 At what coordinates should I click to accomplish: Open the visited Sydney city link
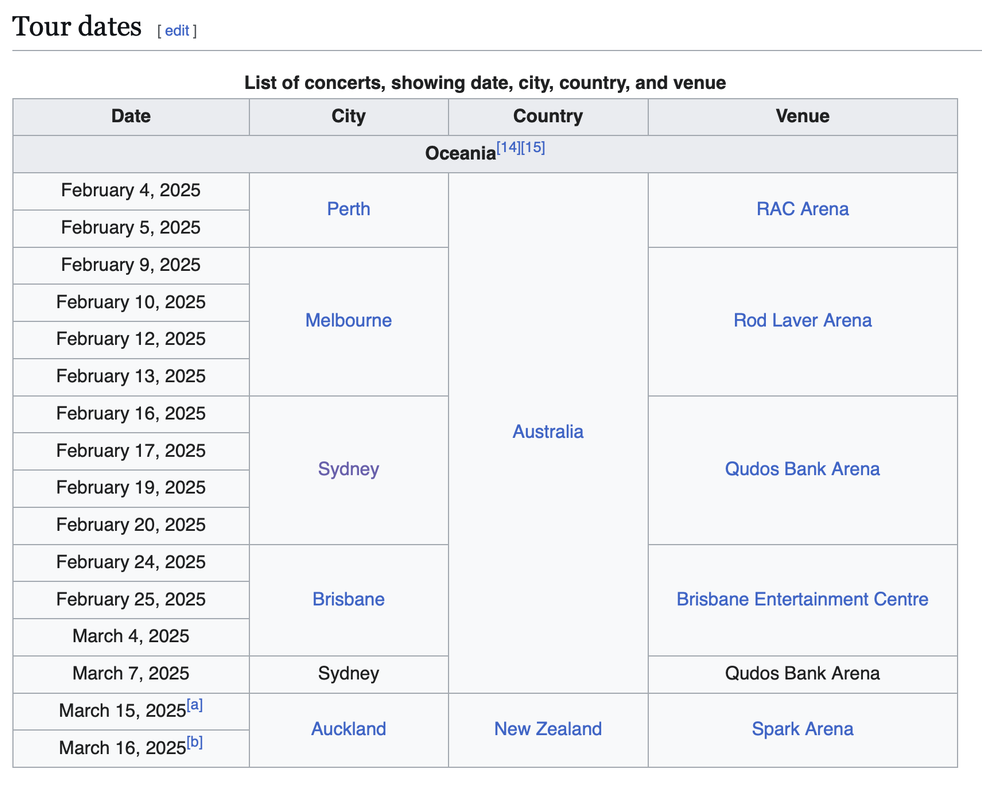348,469
